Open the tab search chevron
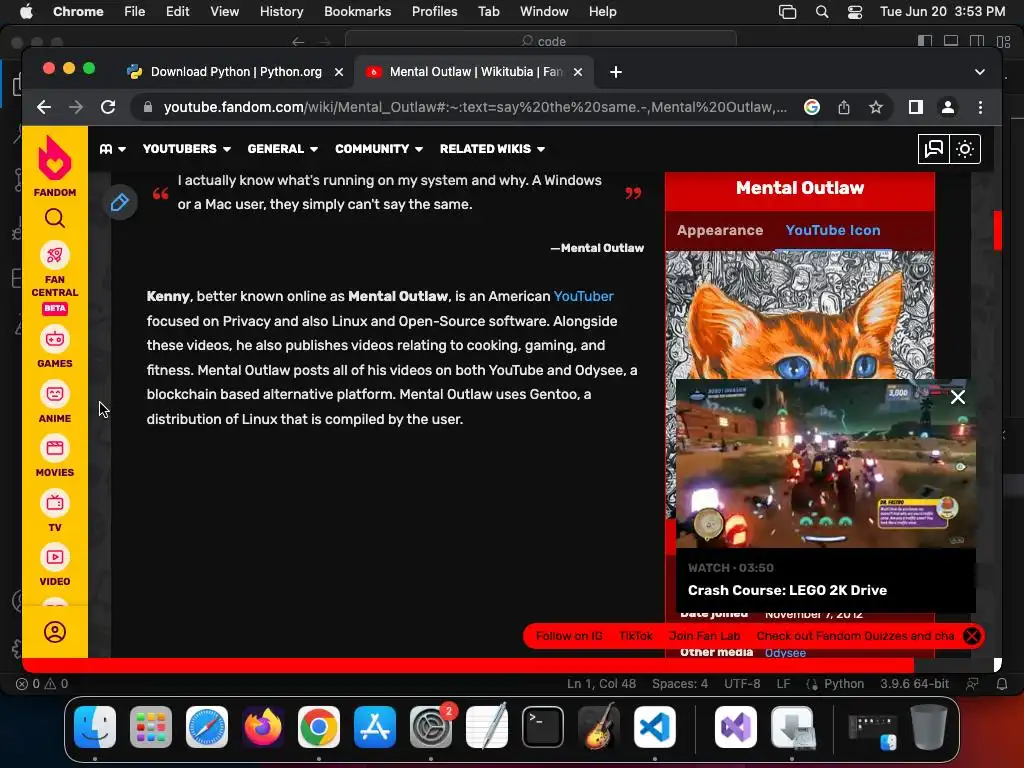The width and height of the screenshot is (1024, 768). pyautogui.click(x=980, y=72)
